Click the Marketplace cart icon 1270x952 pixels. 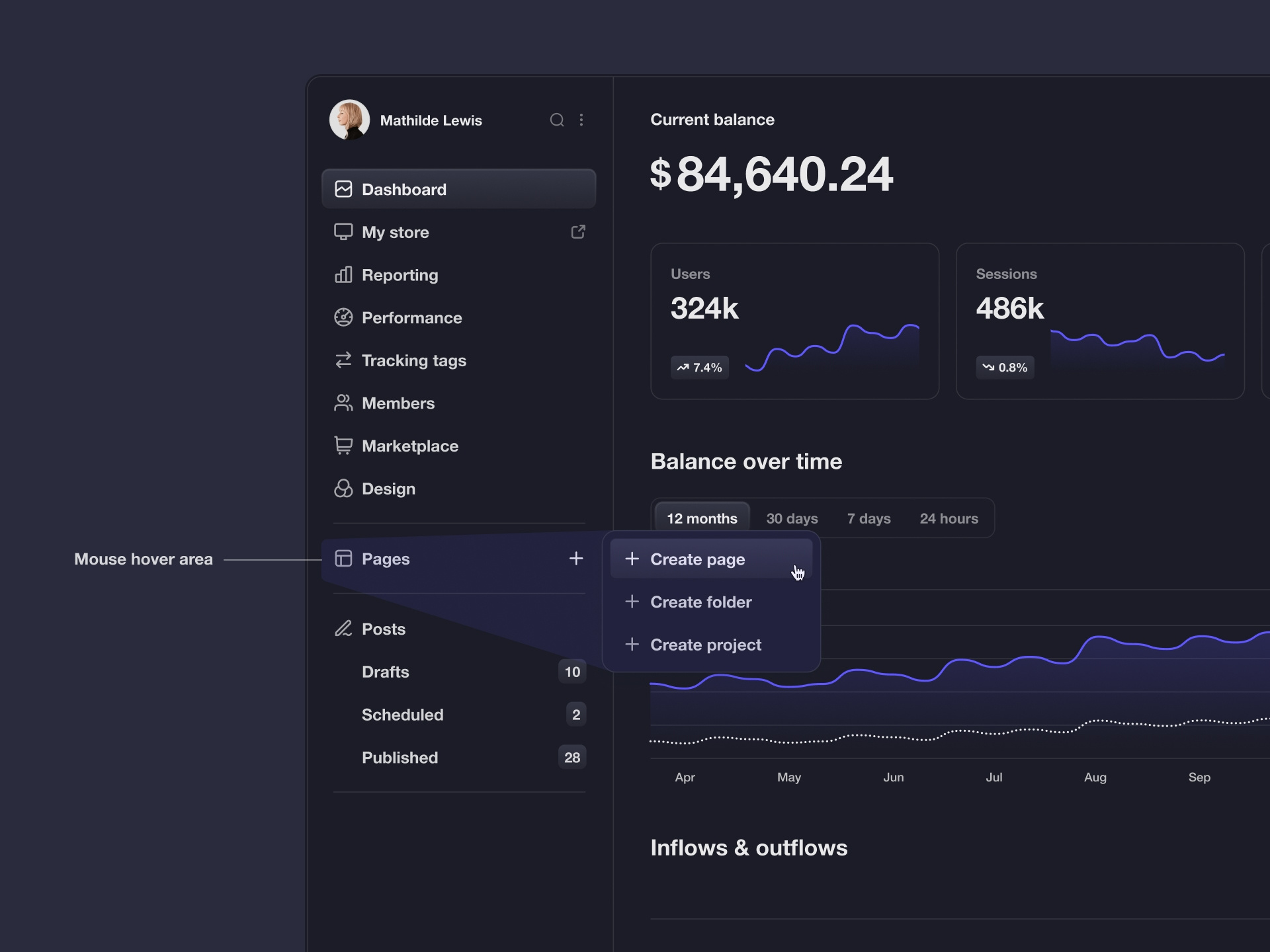click(x=343, y=446)
